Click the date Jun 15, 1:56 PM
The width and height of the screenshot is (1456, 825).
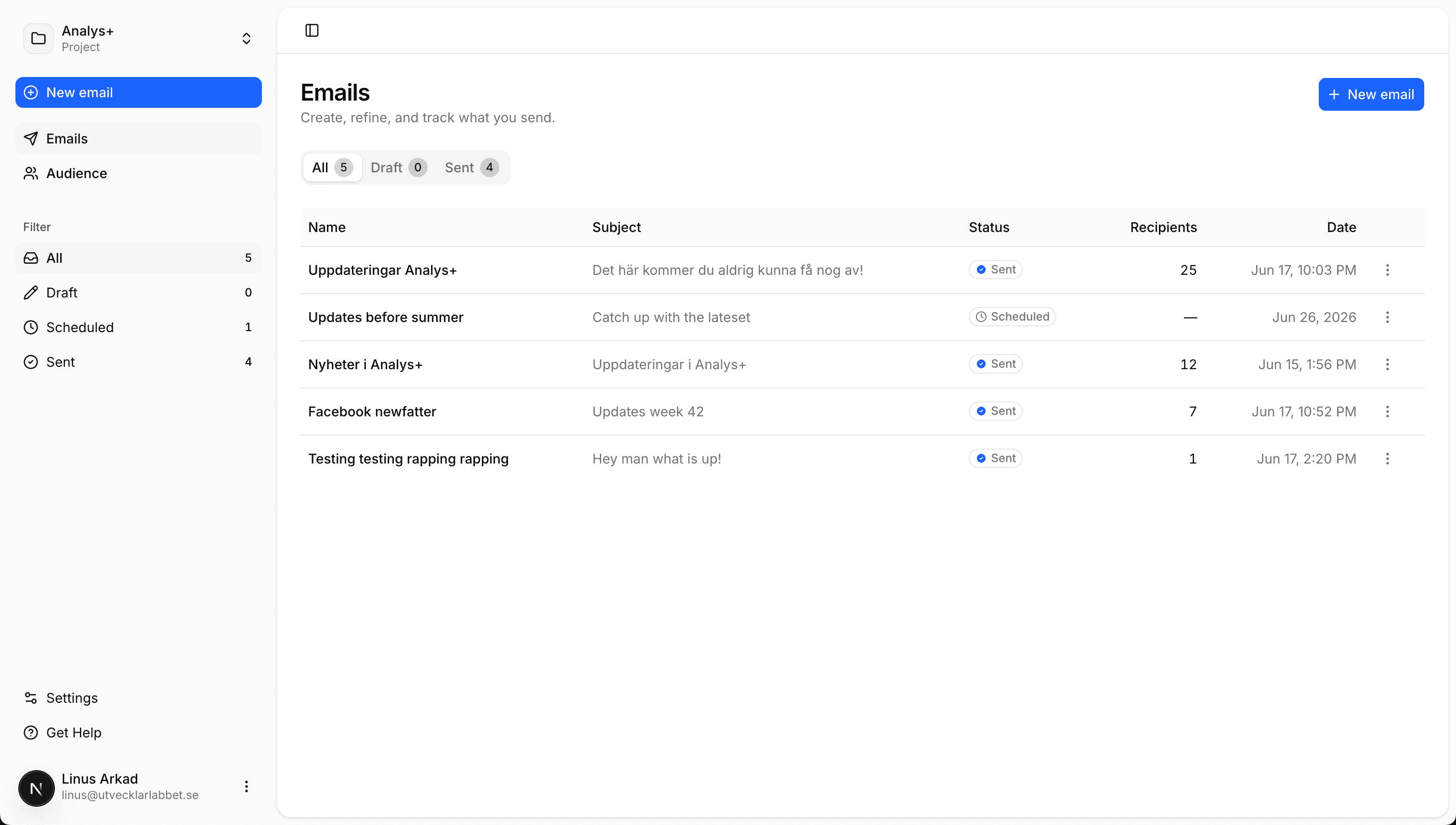pos(1307,364)
